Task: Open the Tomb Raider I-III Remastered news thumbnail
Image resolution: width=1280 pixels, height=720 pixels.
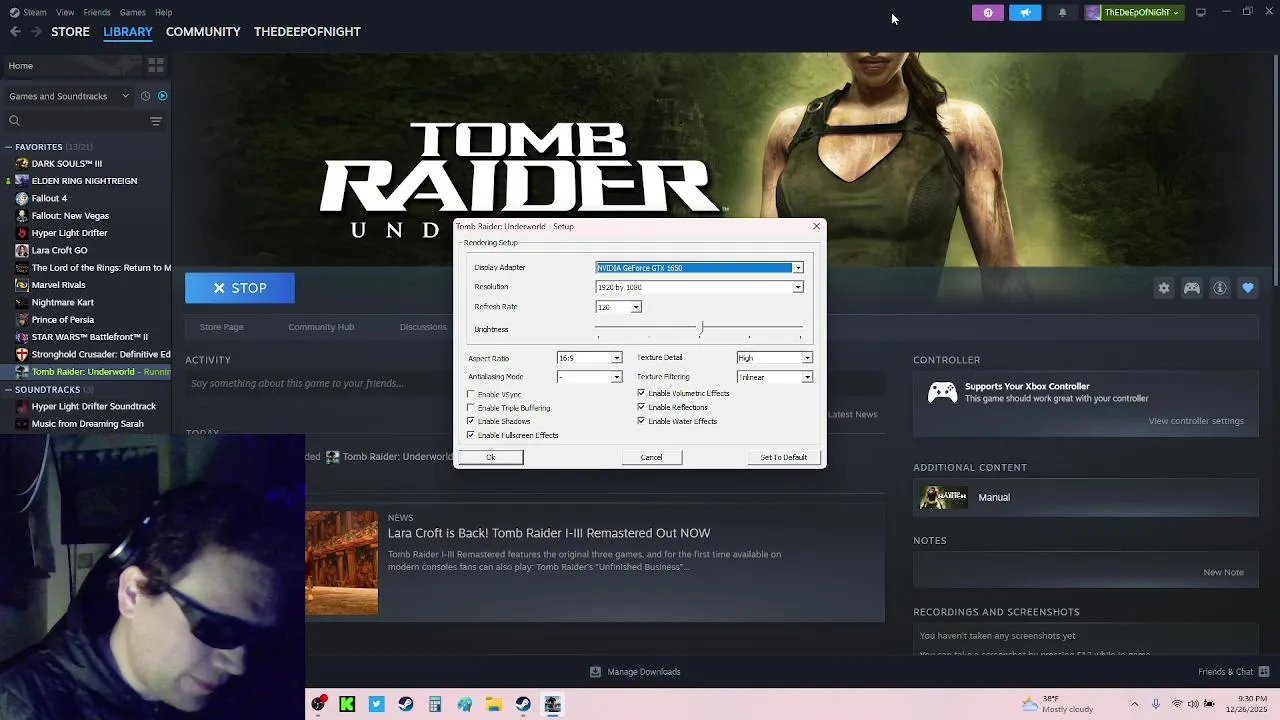Action: tap(342, 563)
